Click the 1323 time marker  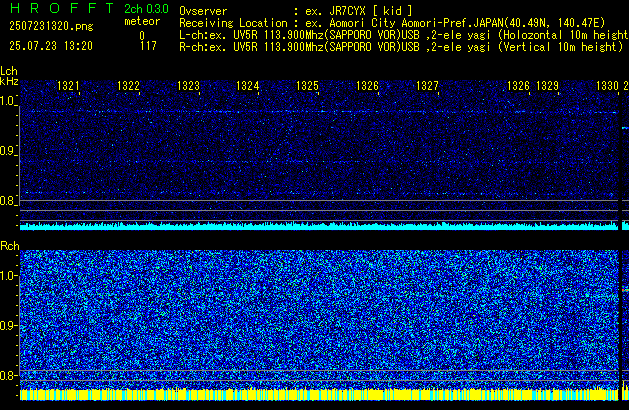click(188, 86)
